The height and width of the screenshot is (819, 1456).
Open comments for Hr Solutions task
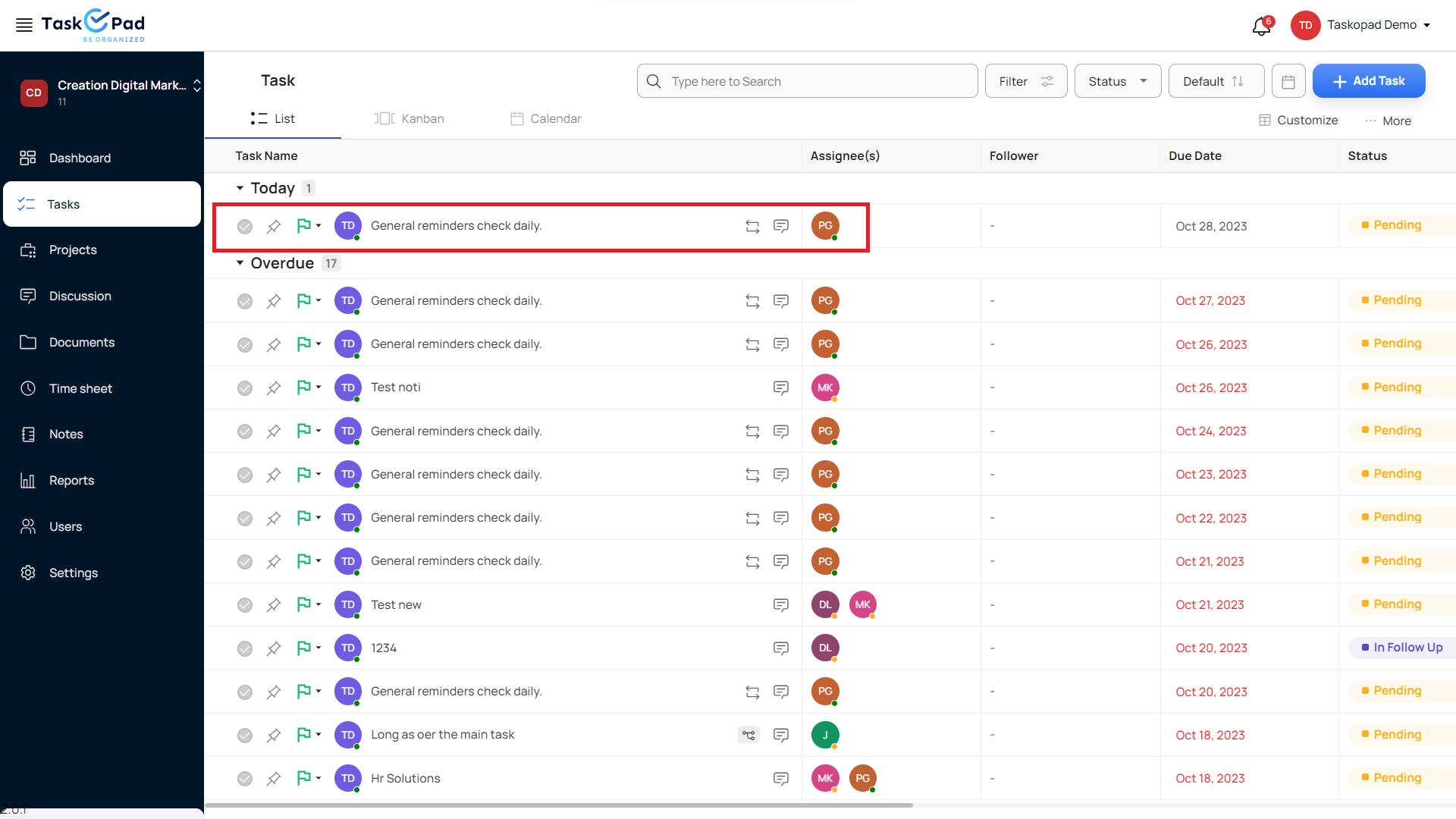[x=780, y=779]
